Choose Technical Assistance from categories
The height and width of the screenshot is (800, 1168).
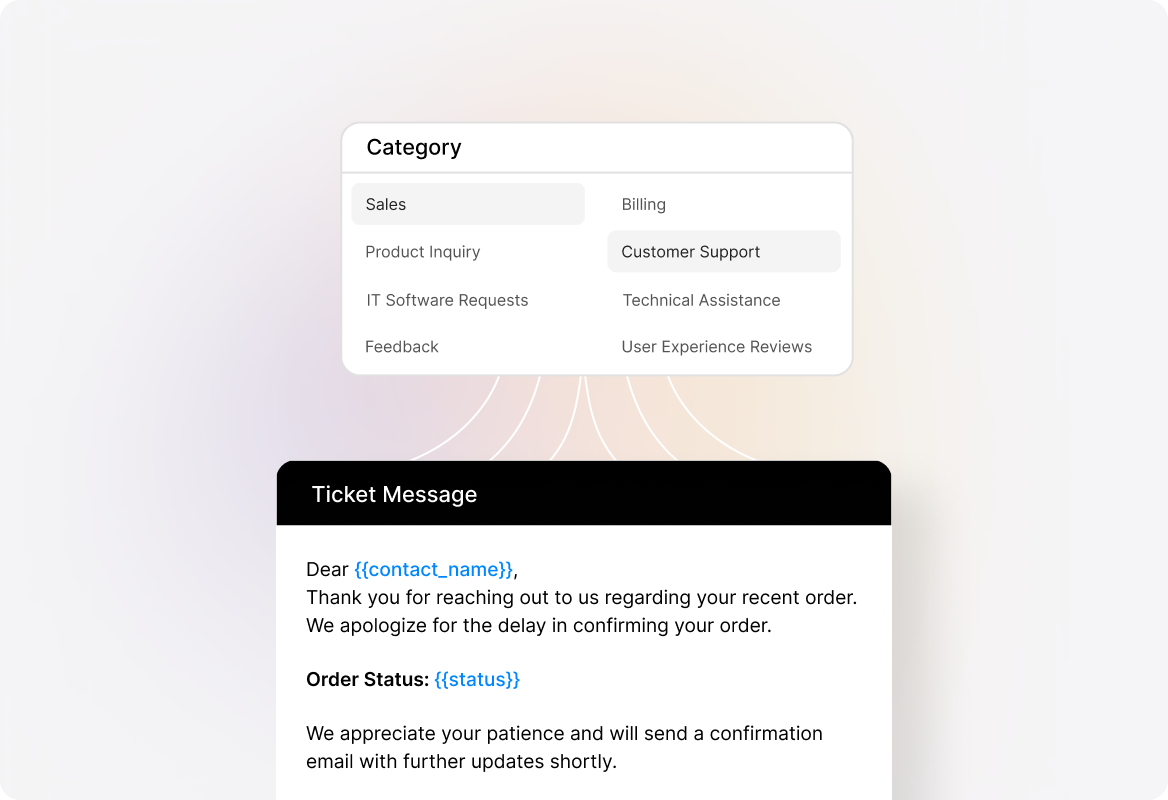(701, 300)
